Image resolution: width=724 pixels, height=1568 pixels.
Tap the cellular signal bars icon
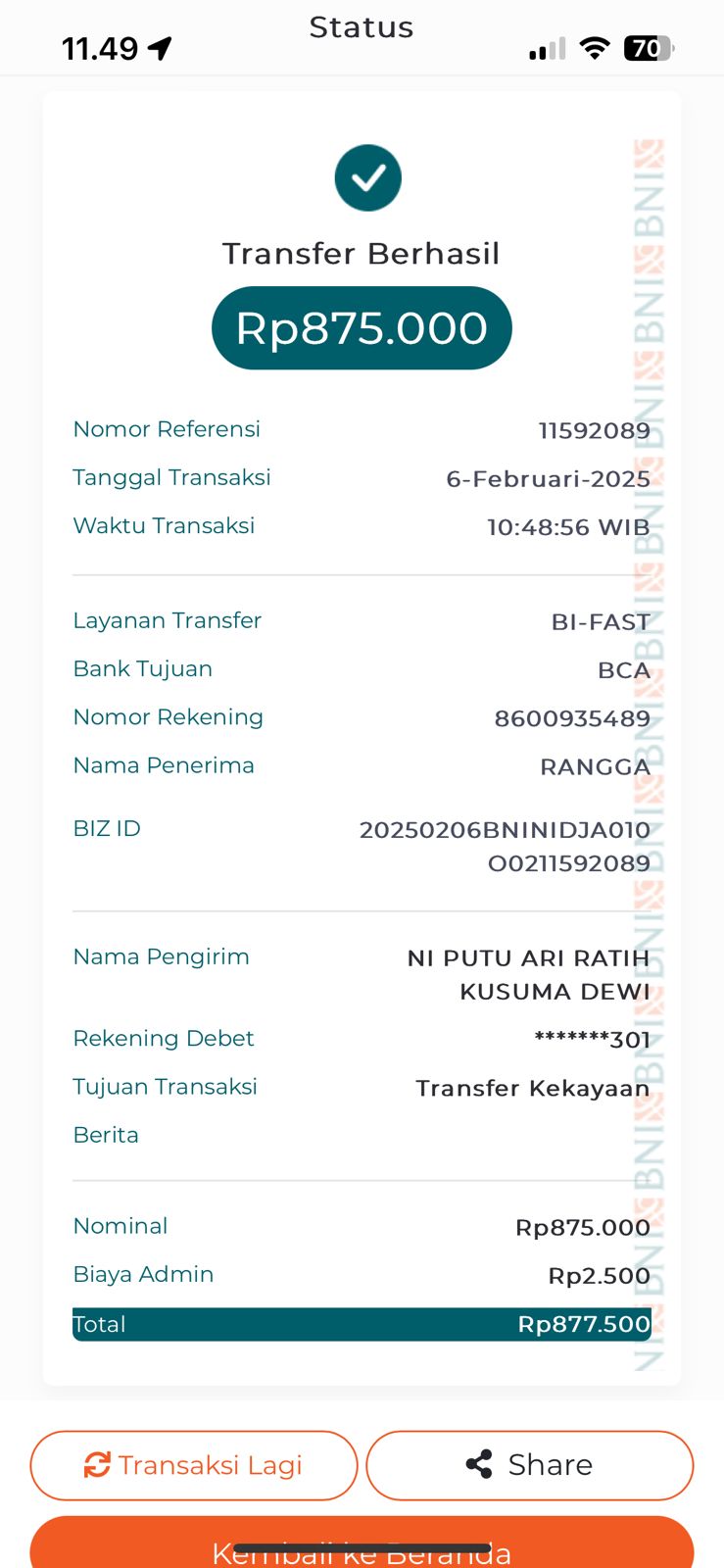547,49
